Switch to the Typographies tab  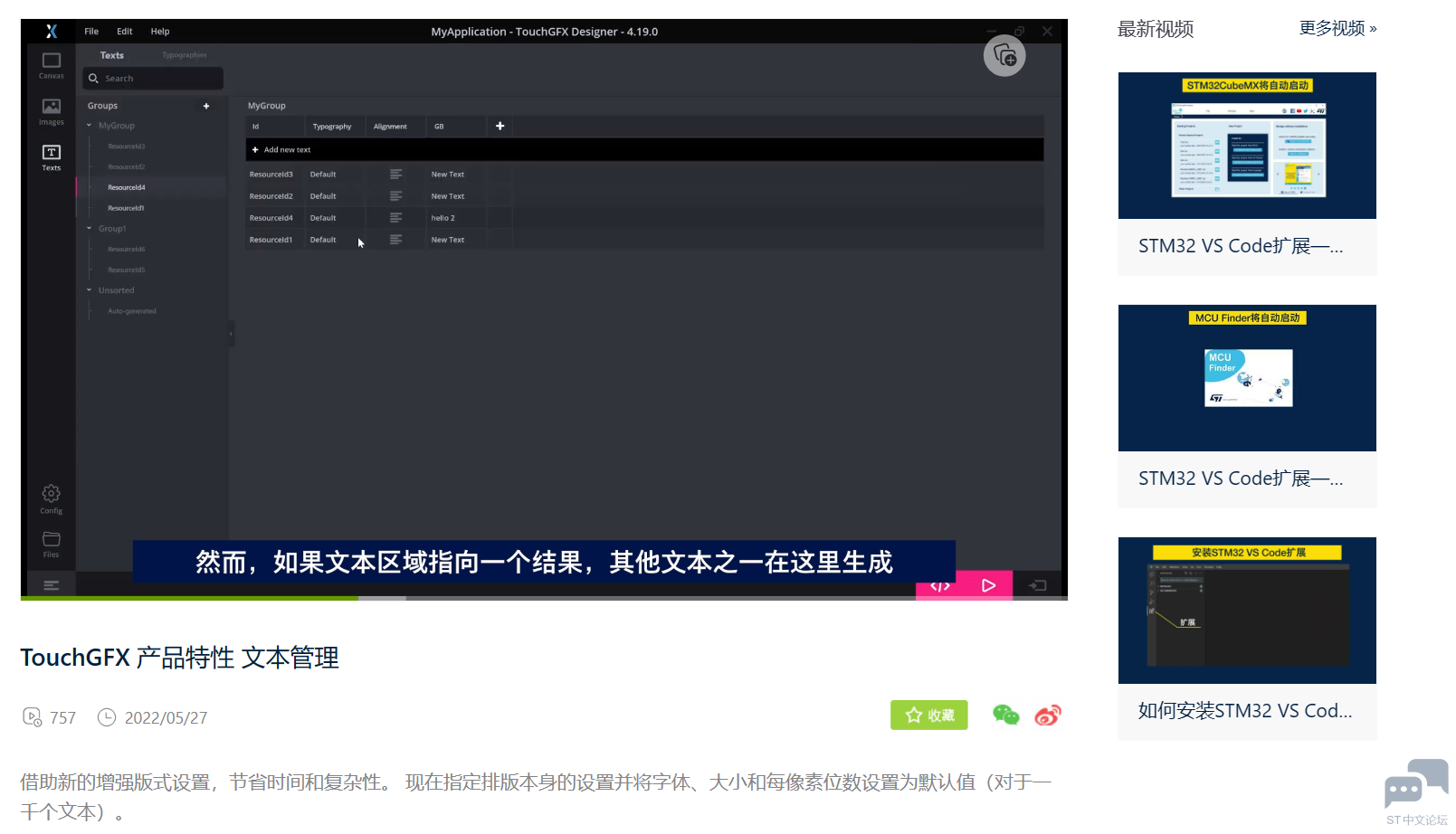click(185, 55)
